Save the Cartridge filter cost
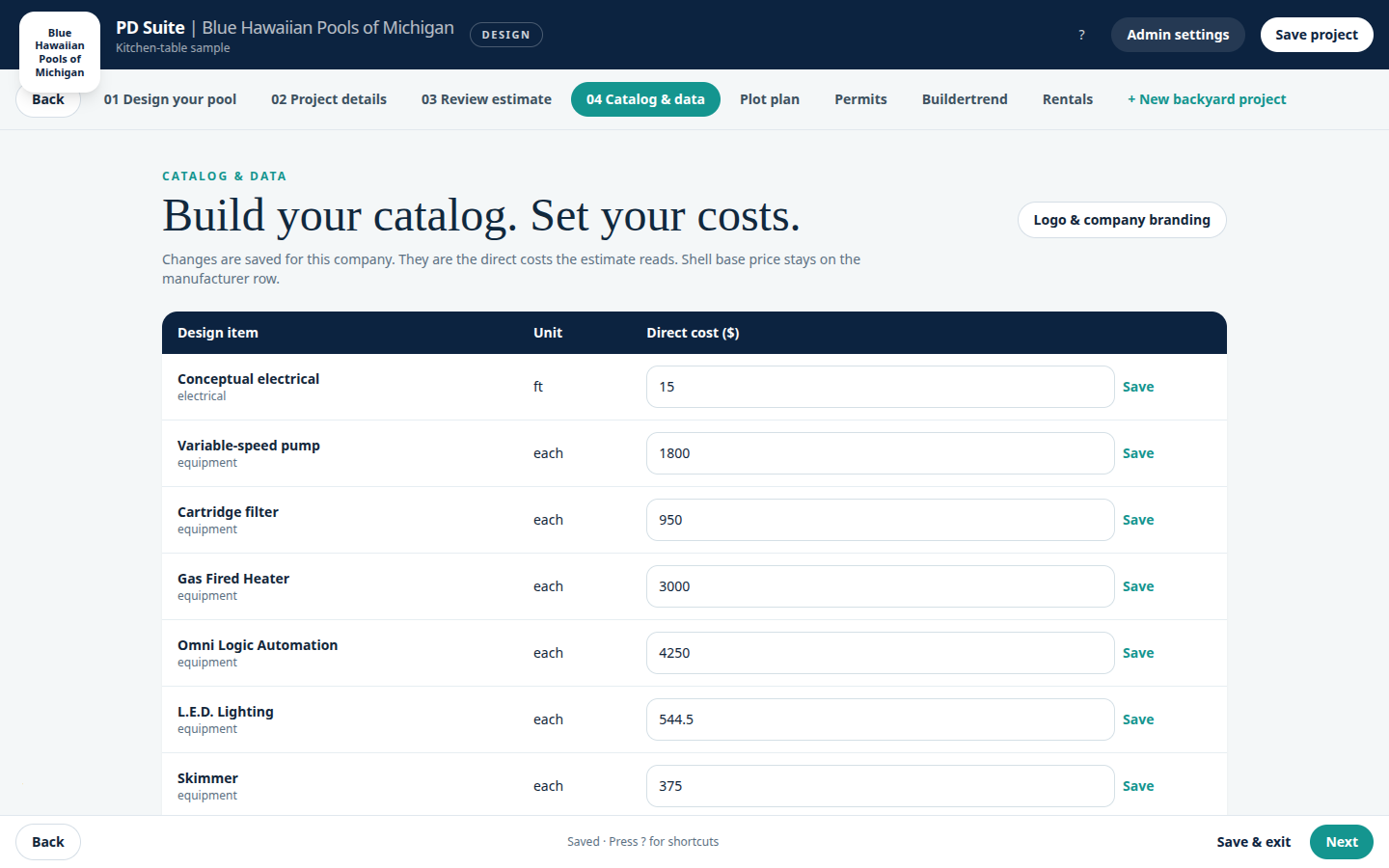The image size is (1389, 868). tap(1138, 520)
